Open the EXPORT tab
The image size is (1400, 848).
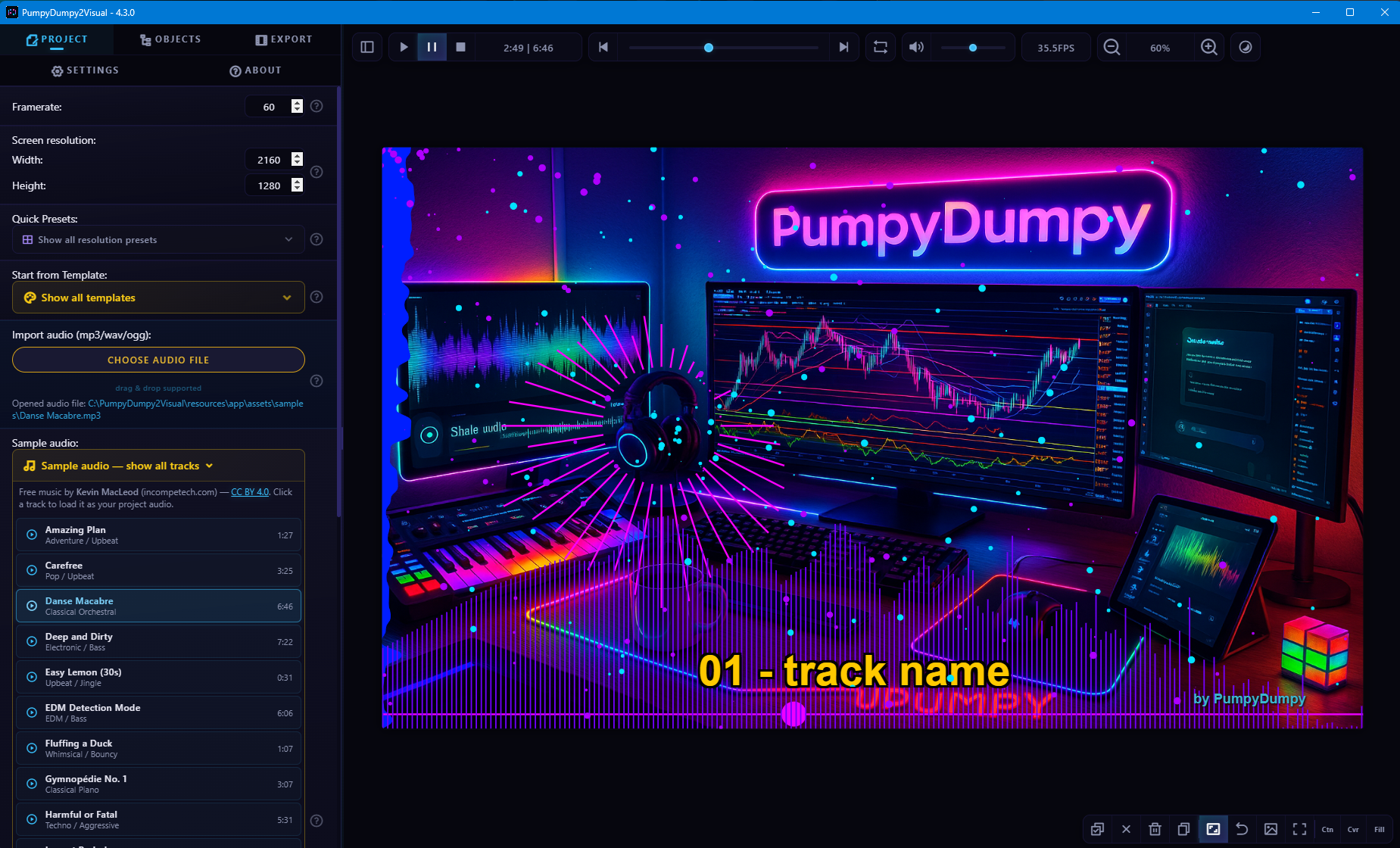tap(283, 39)
